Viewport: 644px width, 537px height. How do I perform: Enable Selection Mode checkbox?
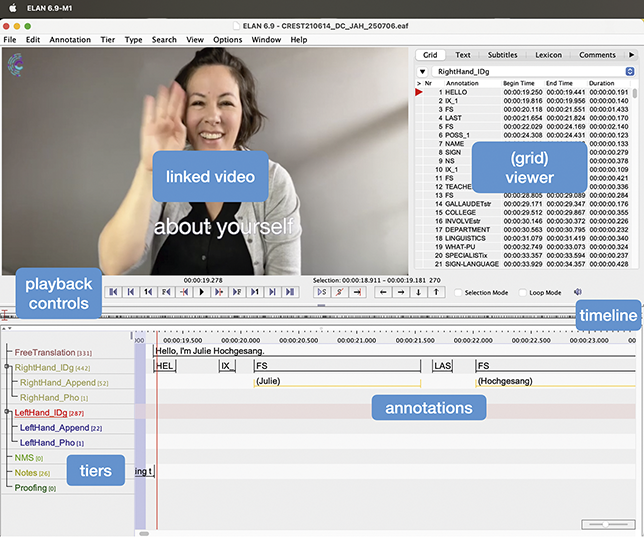[x=458, y=293]
